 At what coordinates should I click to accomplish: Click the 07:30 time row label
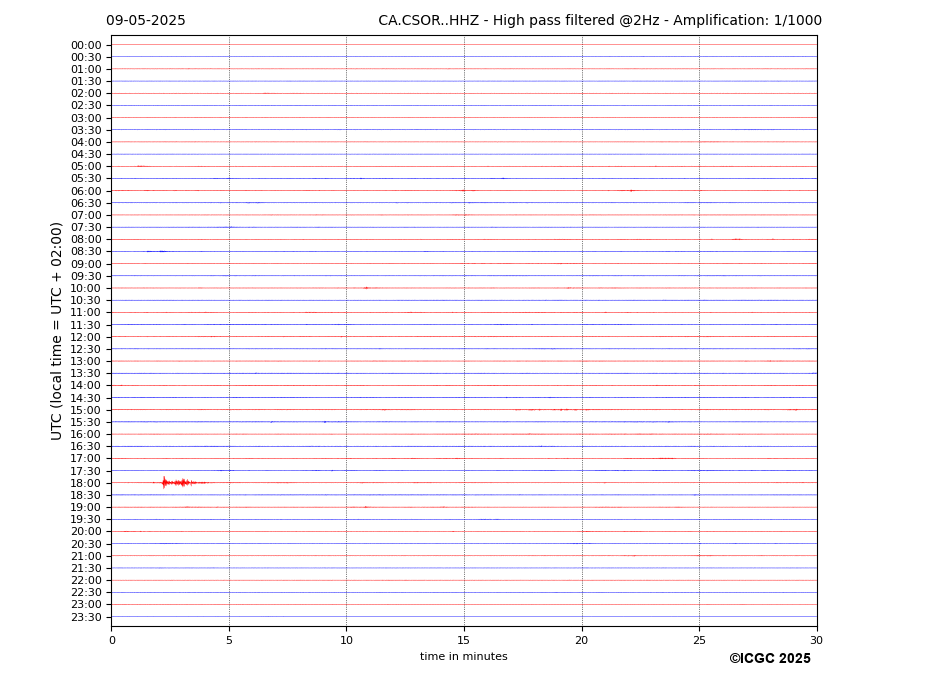tap(86, 228)
